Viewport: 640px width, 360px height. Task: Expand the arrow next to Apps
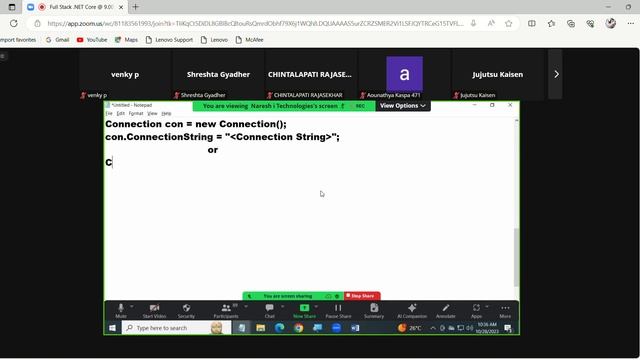pos(487,306)
